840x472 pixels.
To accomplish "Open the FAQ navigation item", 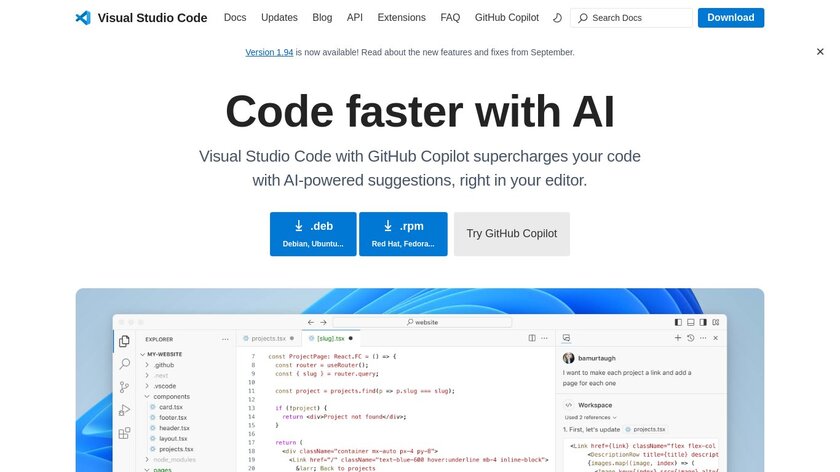I will pos(450,18).
